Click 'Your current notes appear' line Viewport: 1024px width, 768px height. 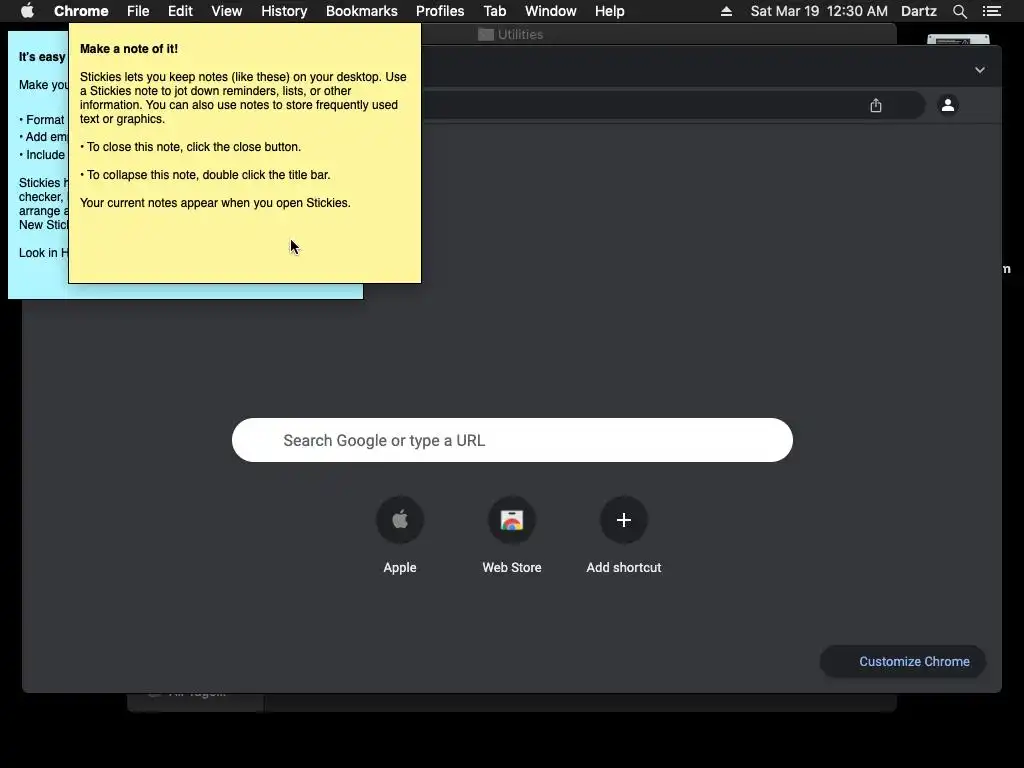tap(215, 203)
